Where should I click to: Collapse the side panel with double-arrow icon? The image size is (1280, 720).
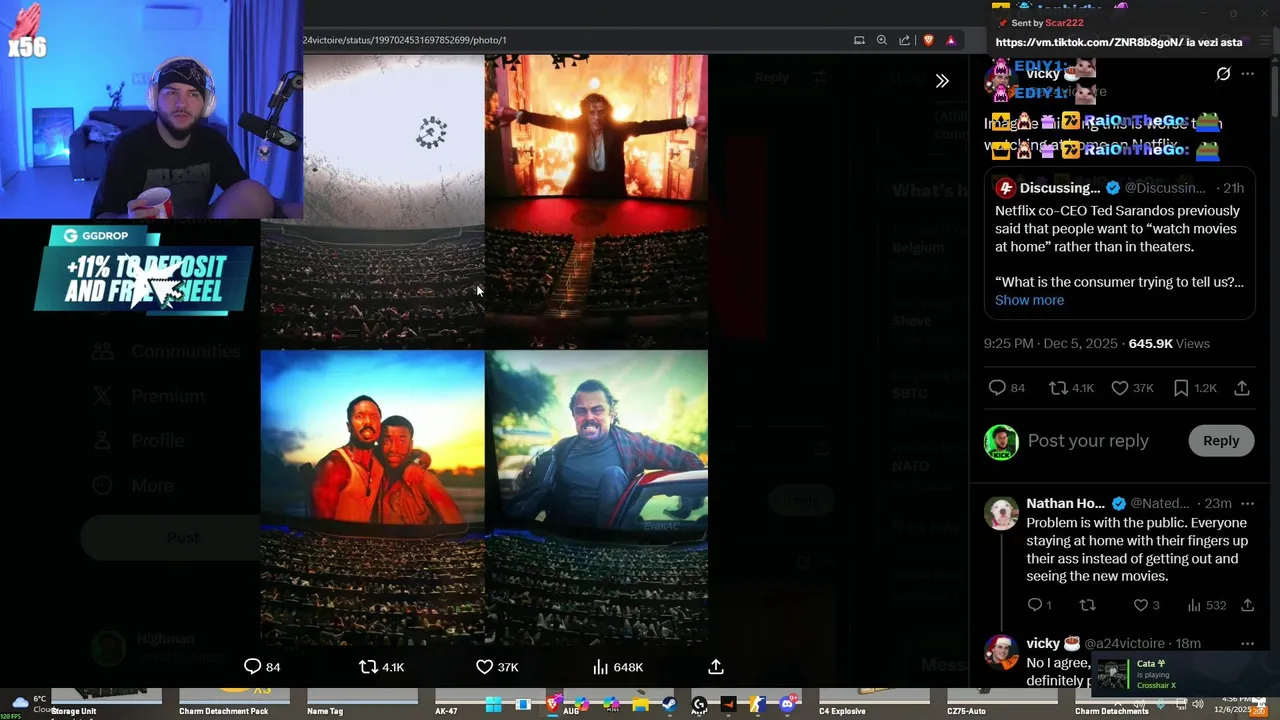[942, 81]
